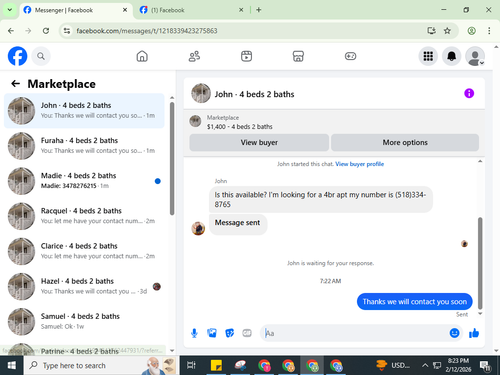
Task: Click the voice clip microphone icon
Action: [194, 333]
